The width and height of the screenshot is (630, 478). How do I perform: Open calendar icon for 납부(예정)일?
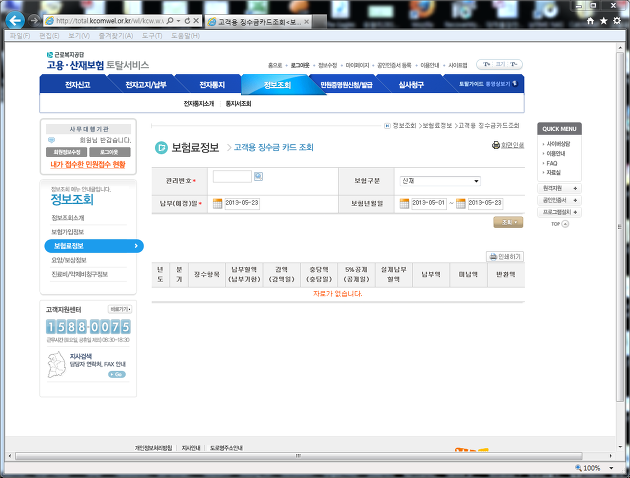coord(217,203)
